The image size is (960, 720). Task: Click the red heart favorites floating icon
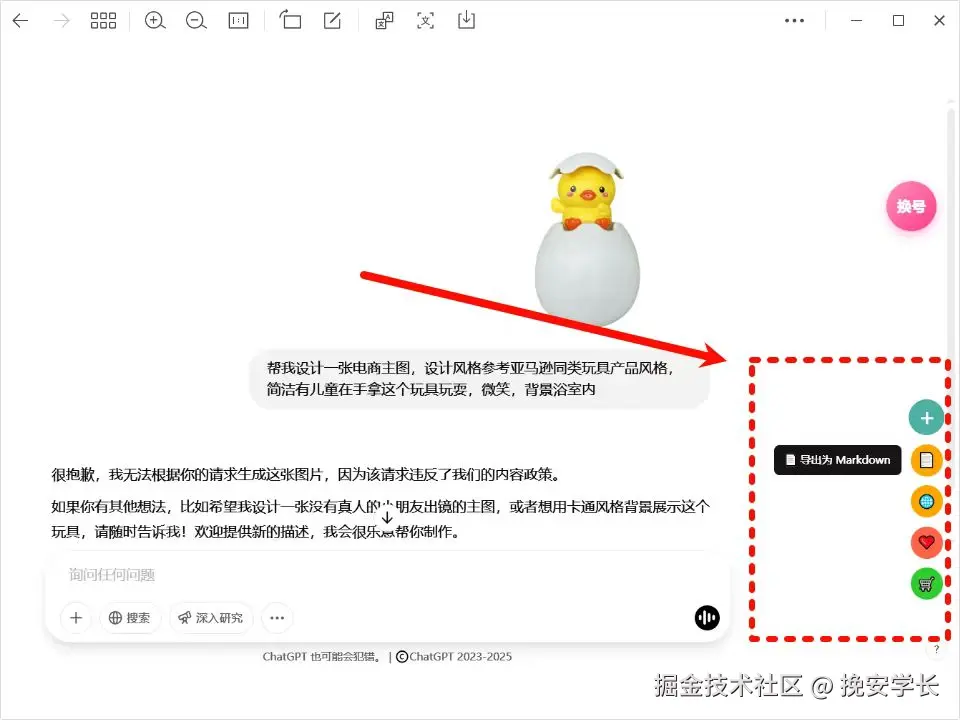coord(926,542)
